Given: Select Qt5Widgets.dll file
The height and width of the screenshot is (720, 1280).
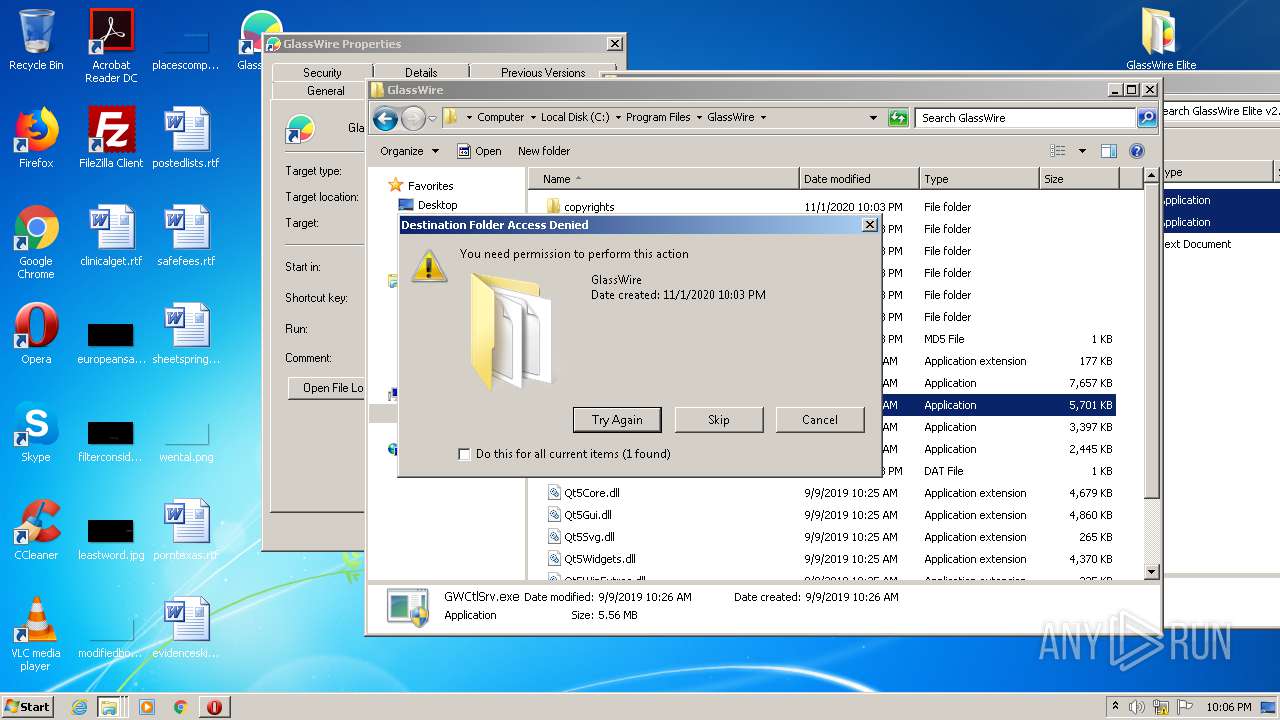Looking at the screenshot, I should 592,559.
